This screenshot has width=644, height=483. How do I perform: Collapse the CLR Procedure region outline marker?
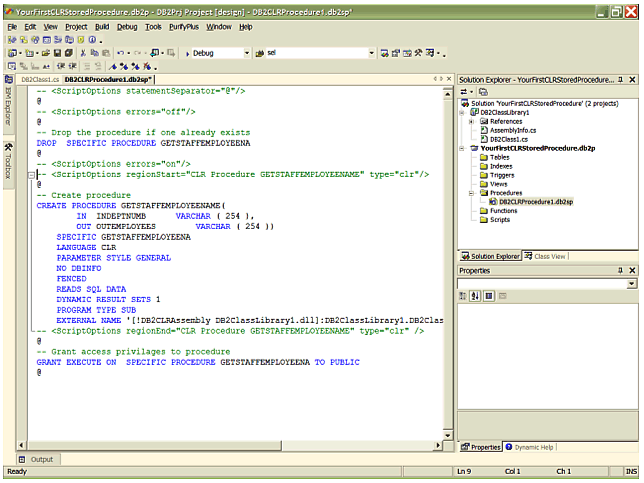[31, 173]
